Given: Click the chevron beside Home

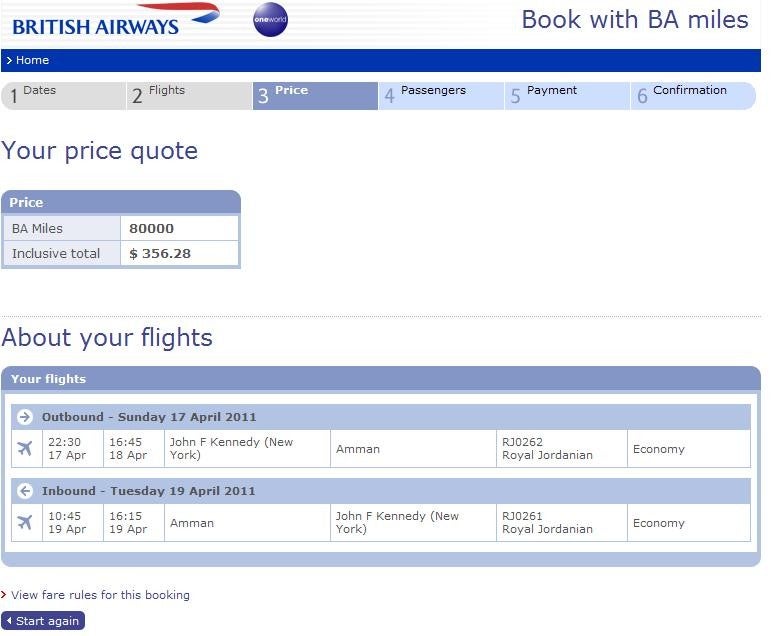Looking at the screenshot, I should pos(9,60).
